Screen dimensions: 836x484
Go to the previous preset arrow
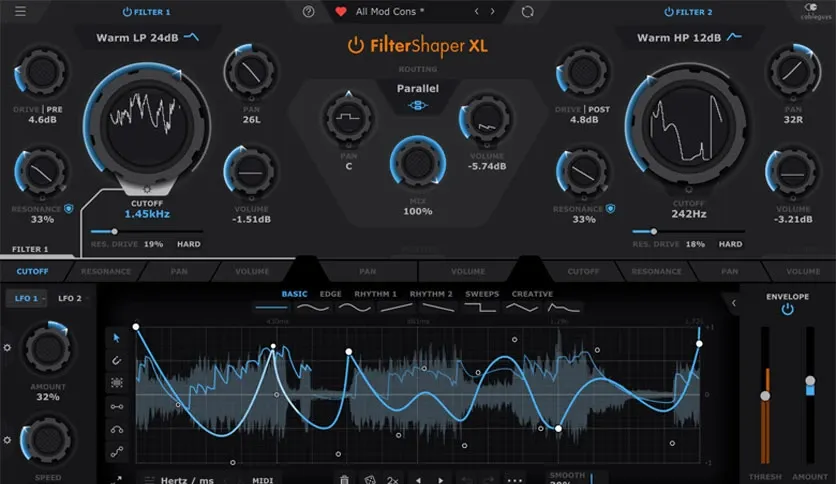click(x=477, y=11)
